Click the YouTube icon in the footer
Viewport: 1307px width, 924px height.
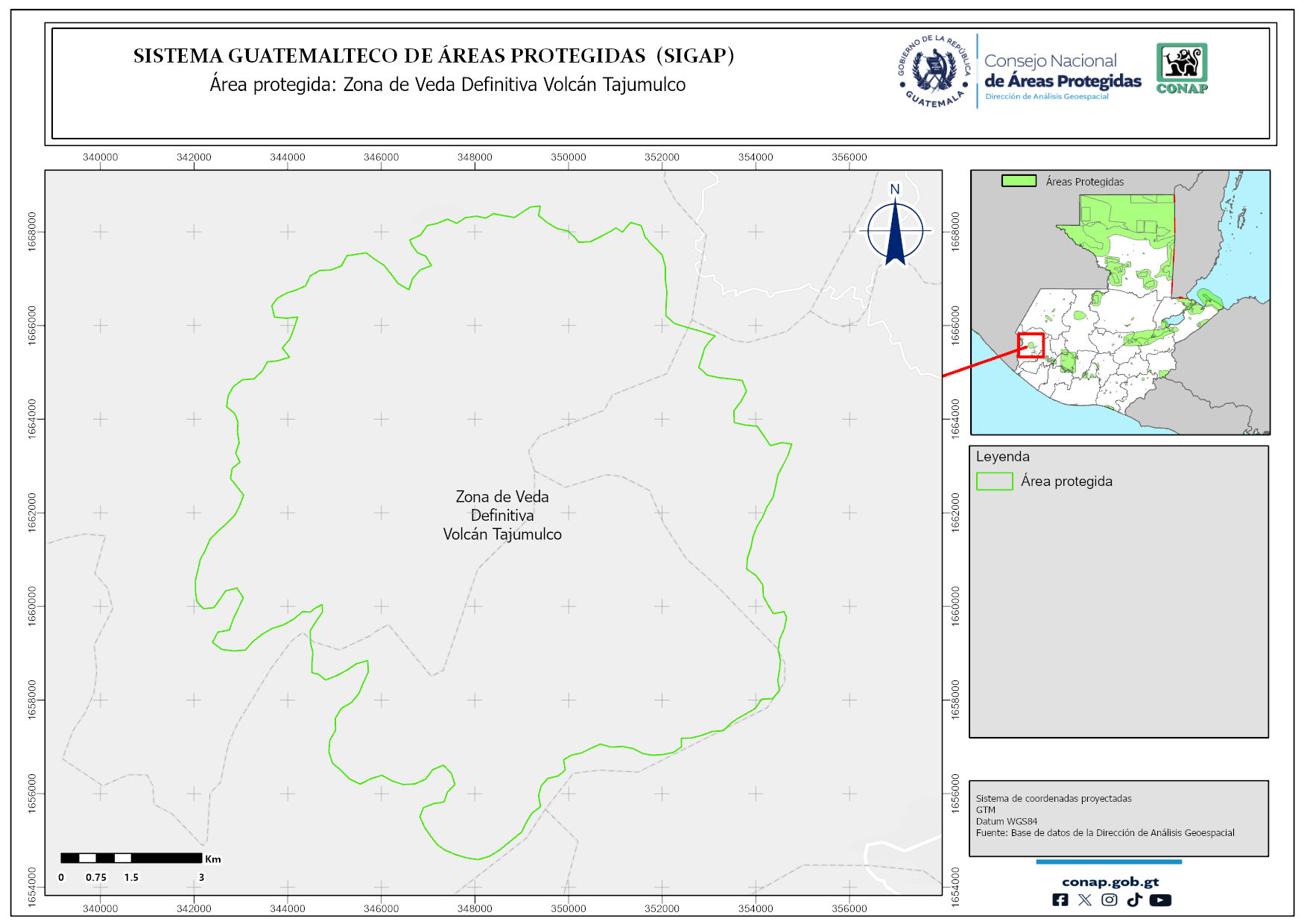[1159, 900]
